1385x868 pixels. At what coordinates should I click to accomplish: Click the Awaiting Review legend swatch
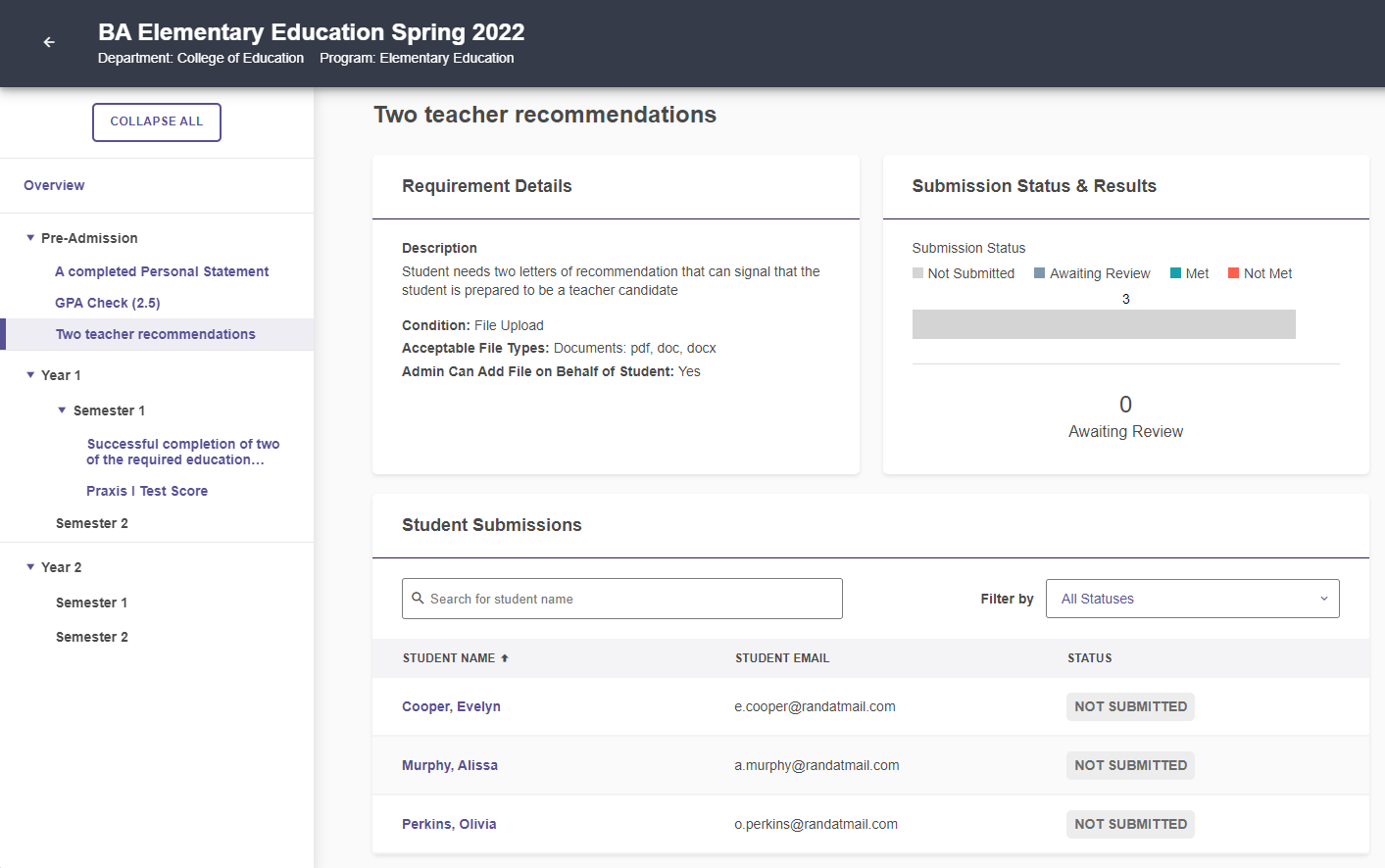pyautogui.click(x=1039, y=273)
